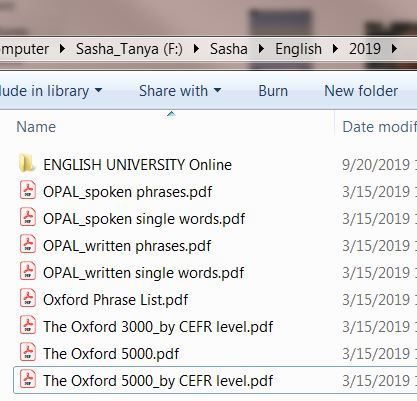The height and width of the screenshot is (401, 417).
Task: Sort files by Date modified column header
Action: click(380, 127)
